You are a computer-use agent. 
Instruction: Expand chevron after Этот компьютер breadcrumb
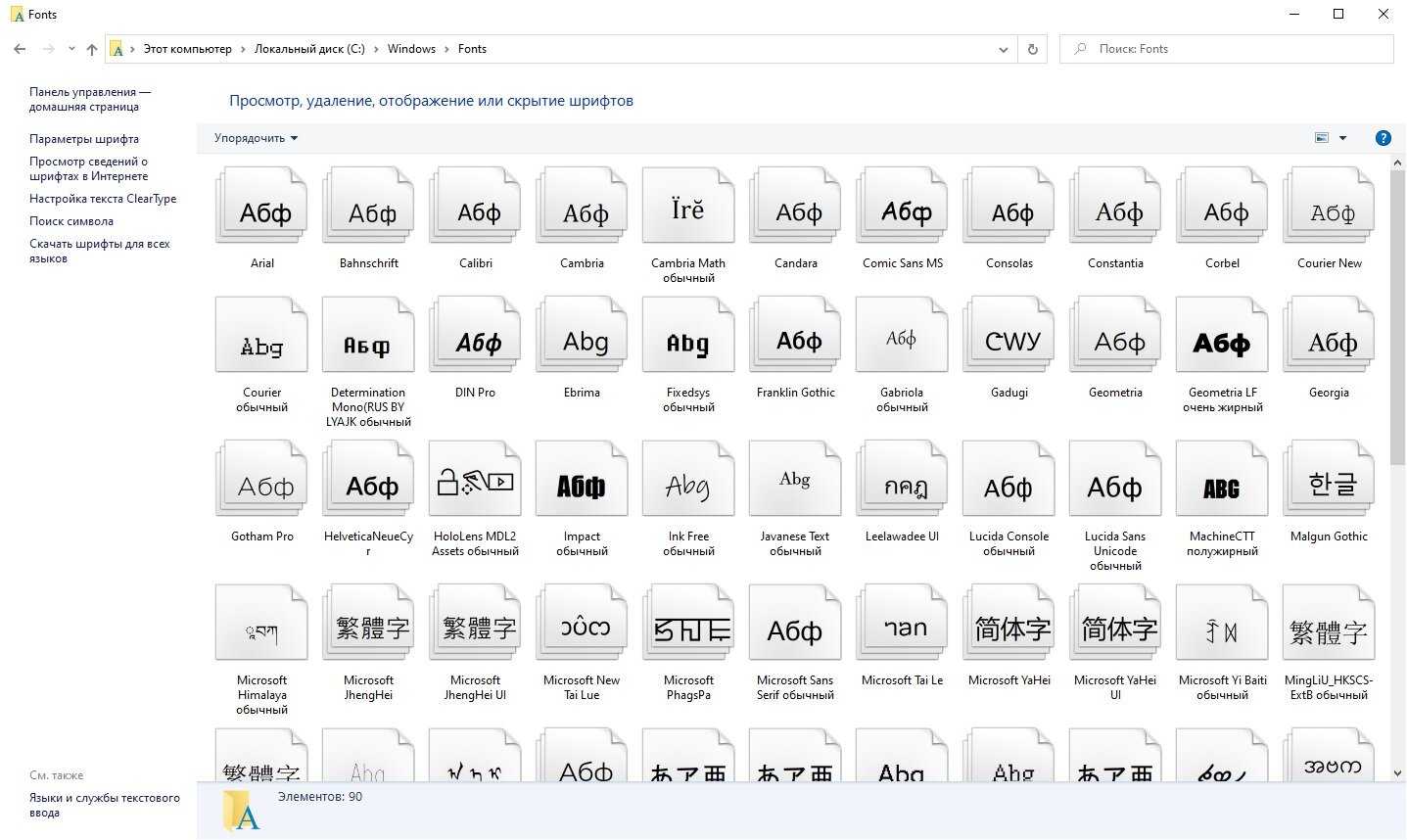(244, 49)
